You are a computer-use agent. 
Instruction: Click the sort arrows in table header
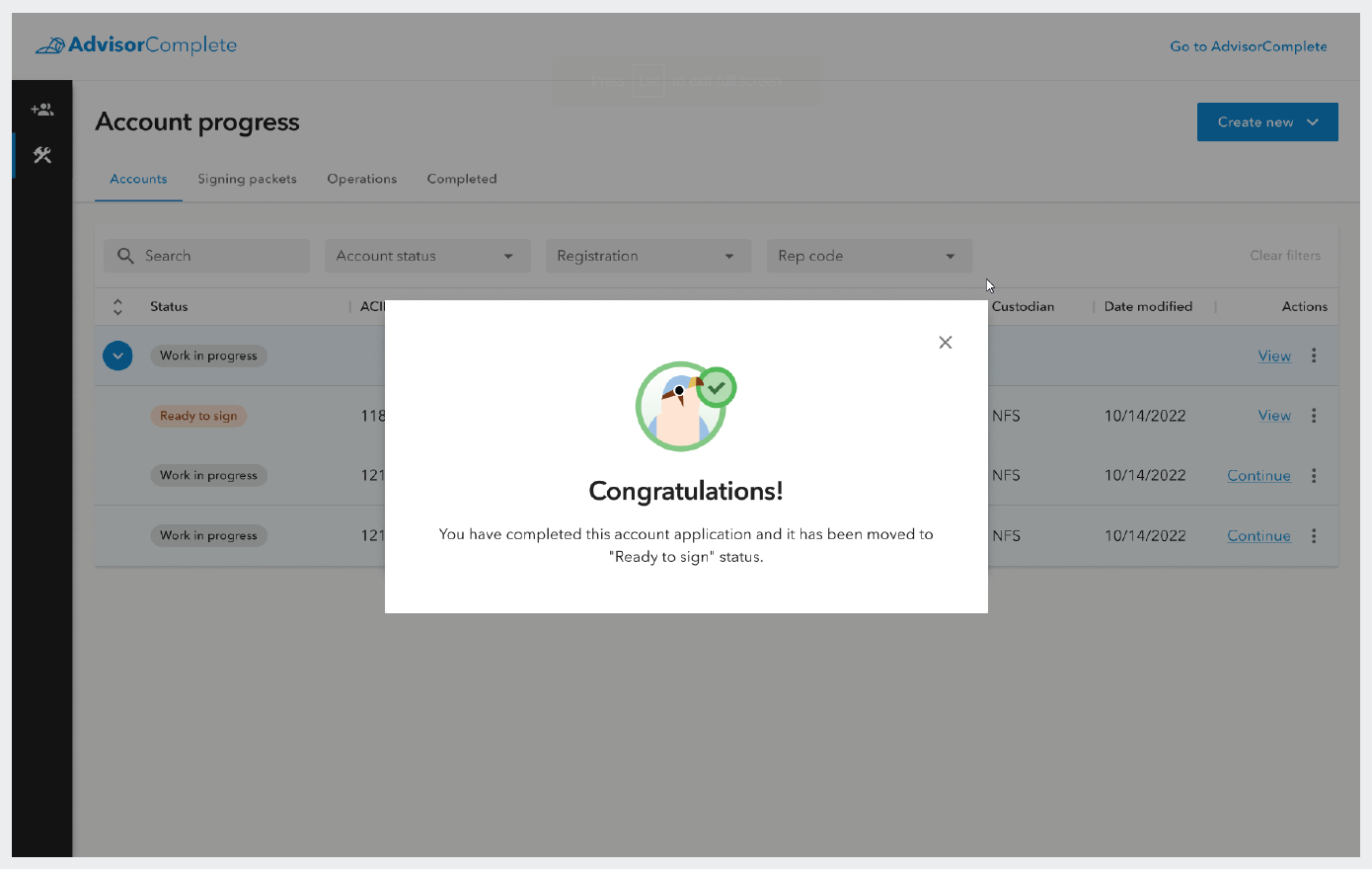[117, 307]
